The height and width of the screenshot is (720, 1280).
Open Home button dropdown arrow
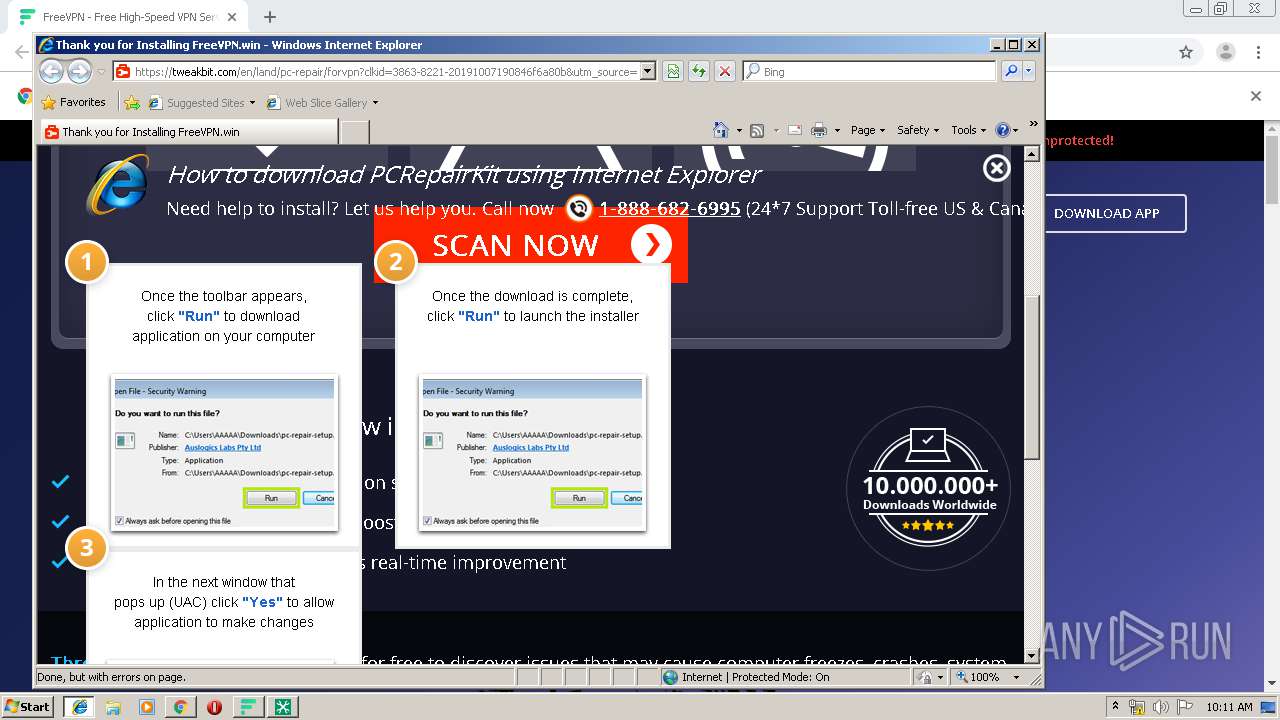tap(739, 130)
